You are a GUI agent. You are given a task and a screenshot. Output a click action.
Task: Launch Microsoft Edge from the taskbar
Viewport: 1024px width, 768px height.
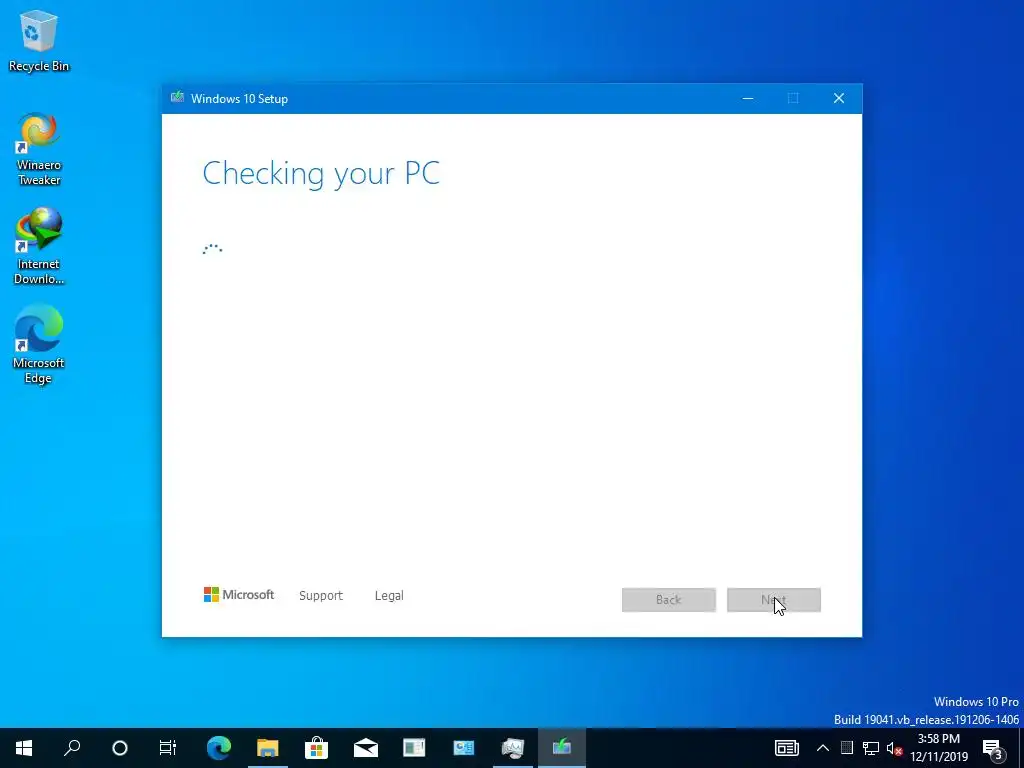(219, 748)
